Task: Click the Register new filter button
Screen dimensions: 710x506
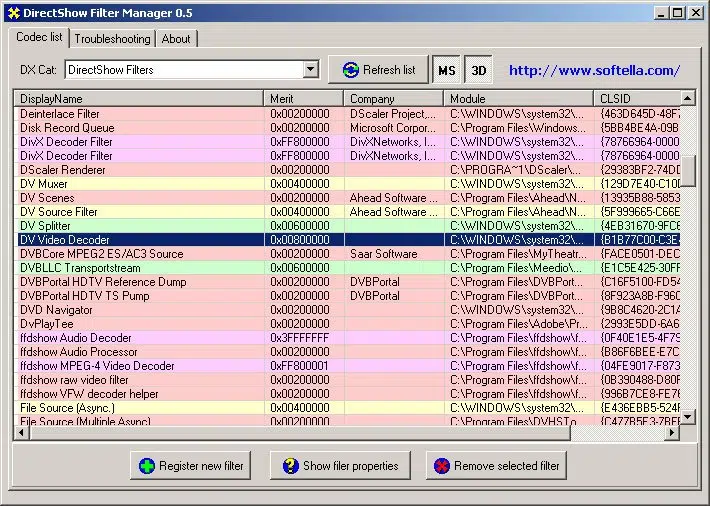Action: (190, 466)
